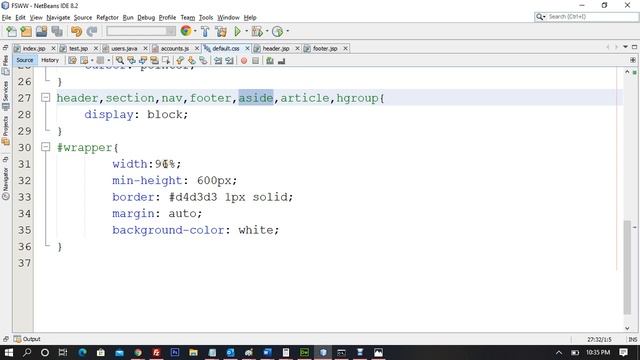Open the Tools menu
Image resolution: width=640 pixels, height=360 pixels.
[x=206, y=18]
